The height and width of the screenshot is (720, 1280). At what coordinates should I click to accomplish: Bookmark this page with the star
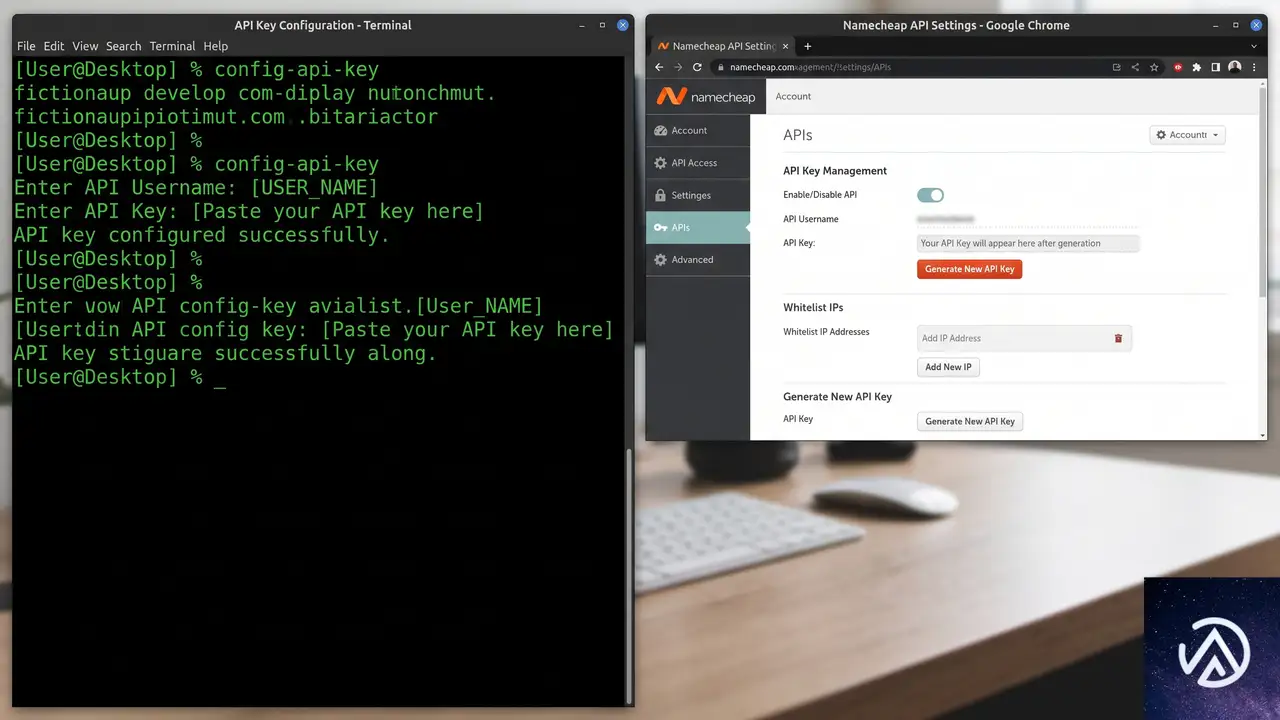pyautogui.click(x=1154, y=67)
